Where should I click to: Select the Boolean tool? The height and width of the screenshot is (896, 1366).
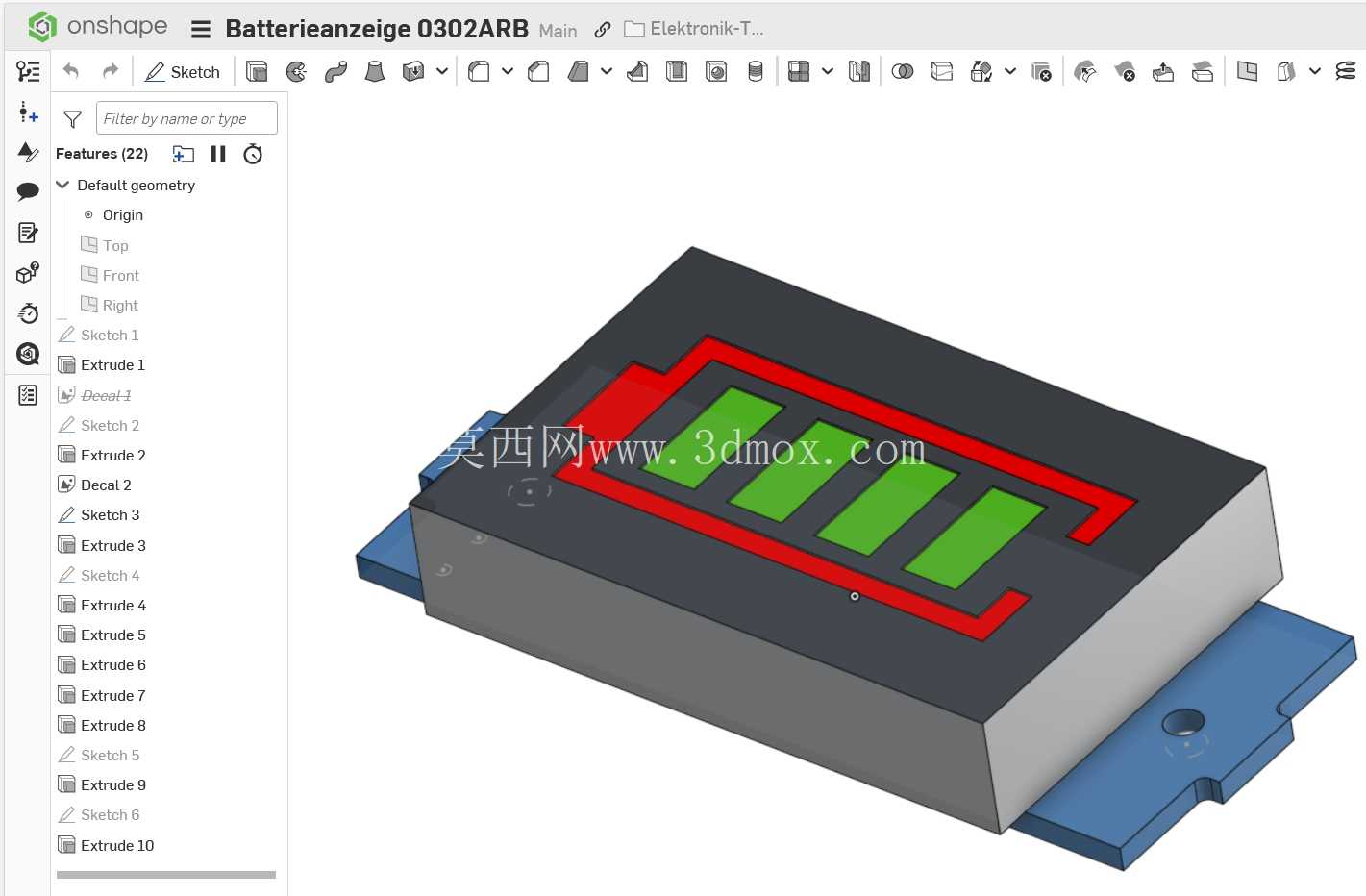(903, 71)
